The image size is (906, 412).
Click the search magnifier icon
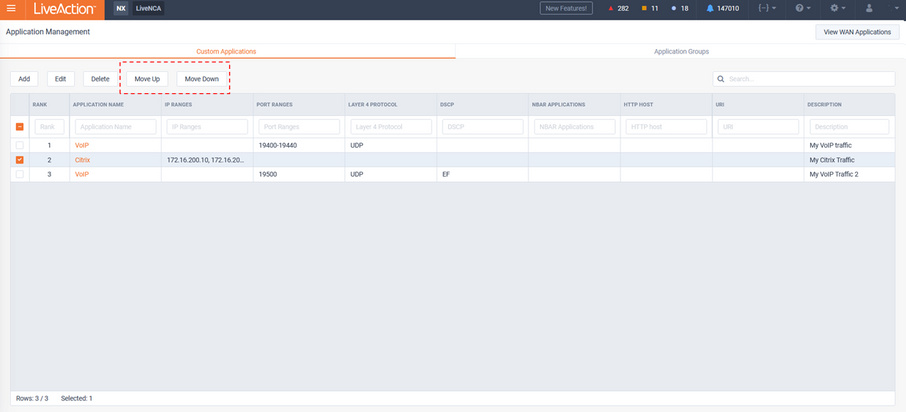[x=721, y=79]
